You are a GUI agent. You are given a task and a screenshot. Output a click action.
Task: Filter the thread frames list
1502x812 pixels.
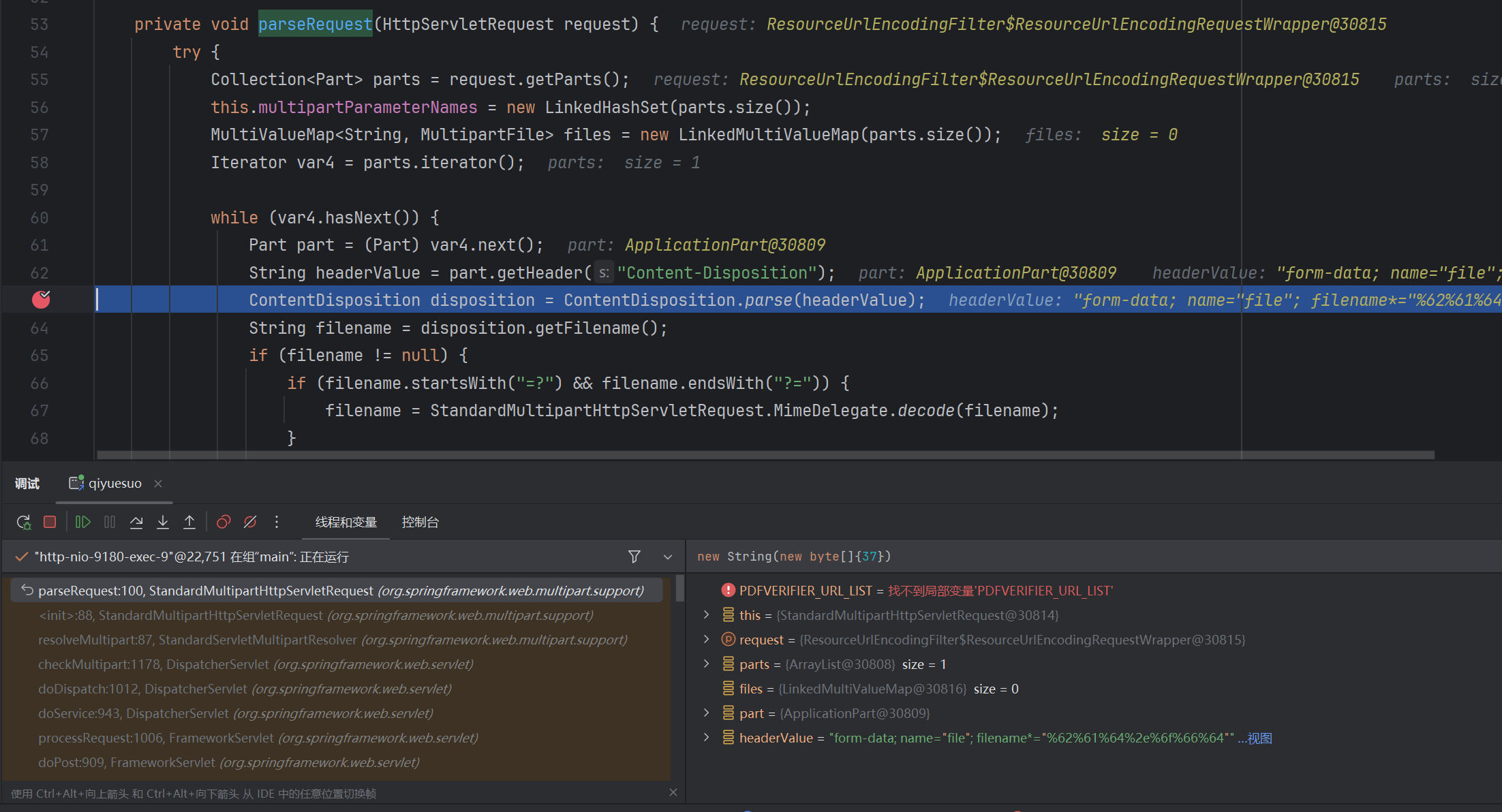pos(634,557)
